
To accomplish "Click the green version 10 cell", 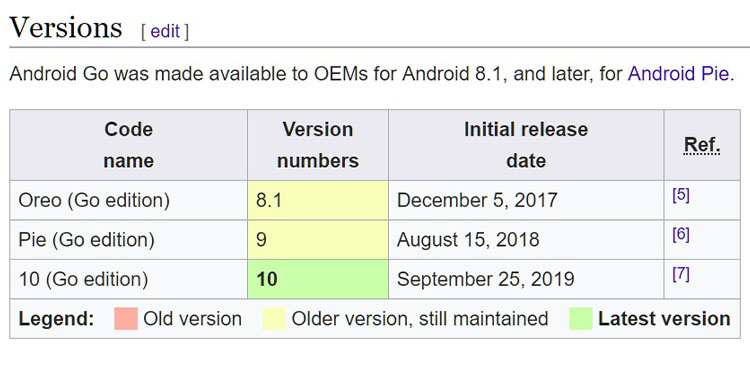I will [x=318, y=279].
